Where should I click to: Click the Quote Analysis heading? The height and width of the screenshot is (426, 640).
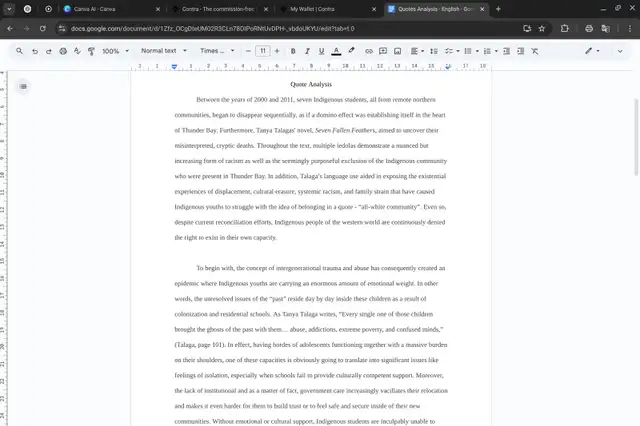click(311, 84)
